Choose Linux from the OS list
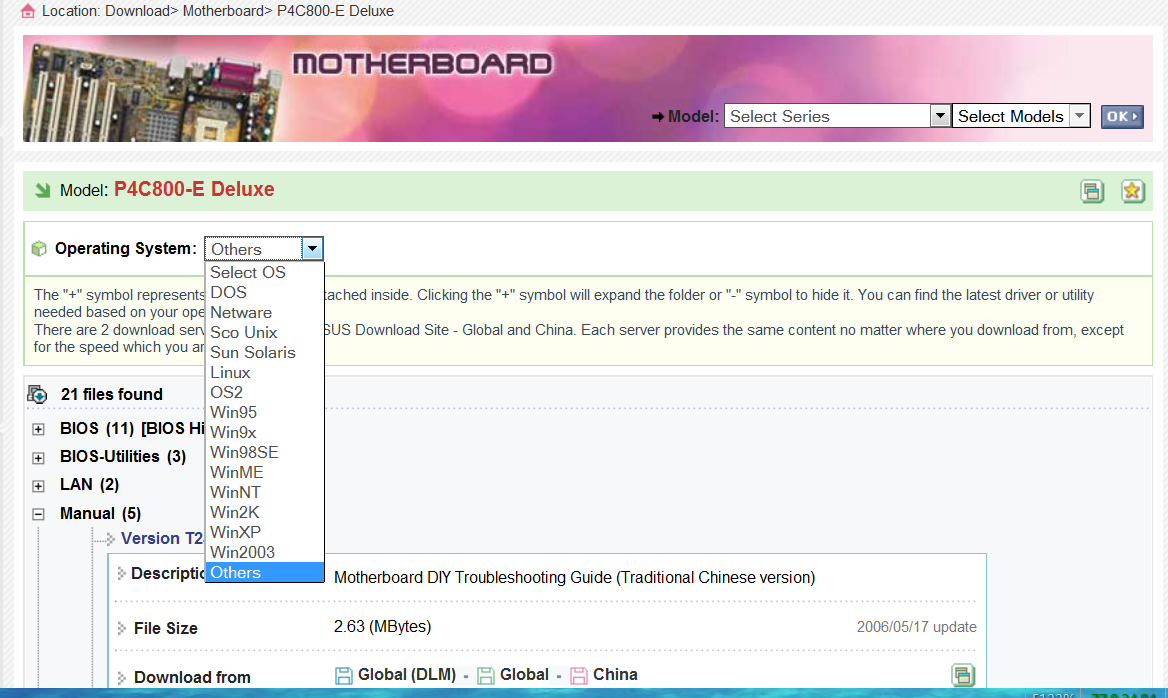1168x698 pixels. (264, 372)
